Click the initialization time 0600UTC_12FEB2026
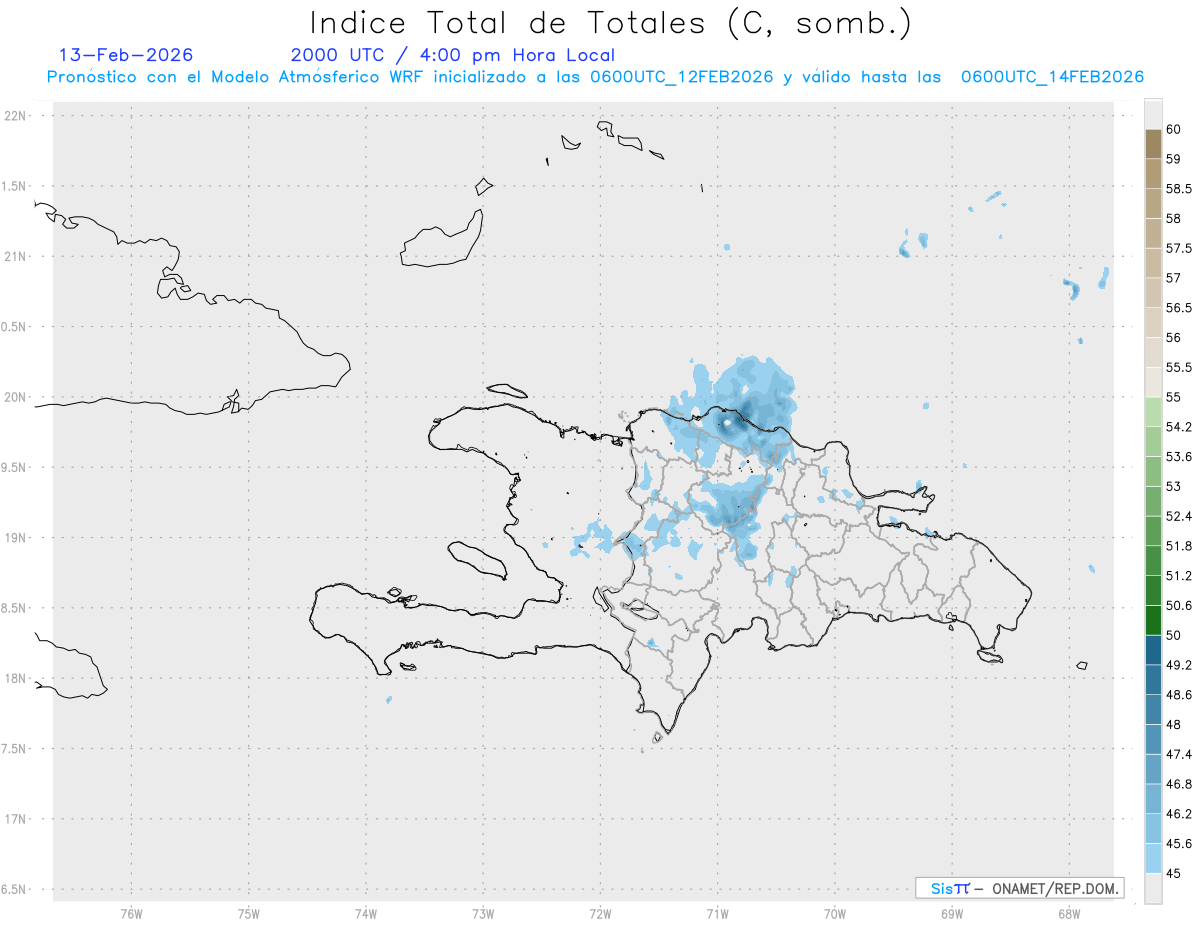The height and width of the screenshot is (927, 1200). [682, 77]
